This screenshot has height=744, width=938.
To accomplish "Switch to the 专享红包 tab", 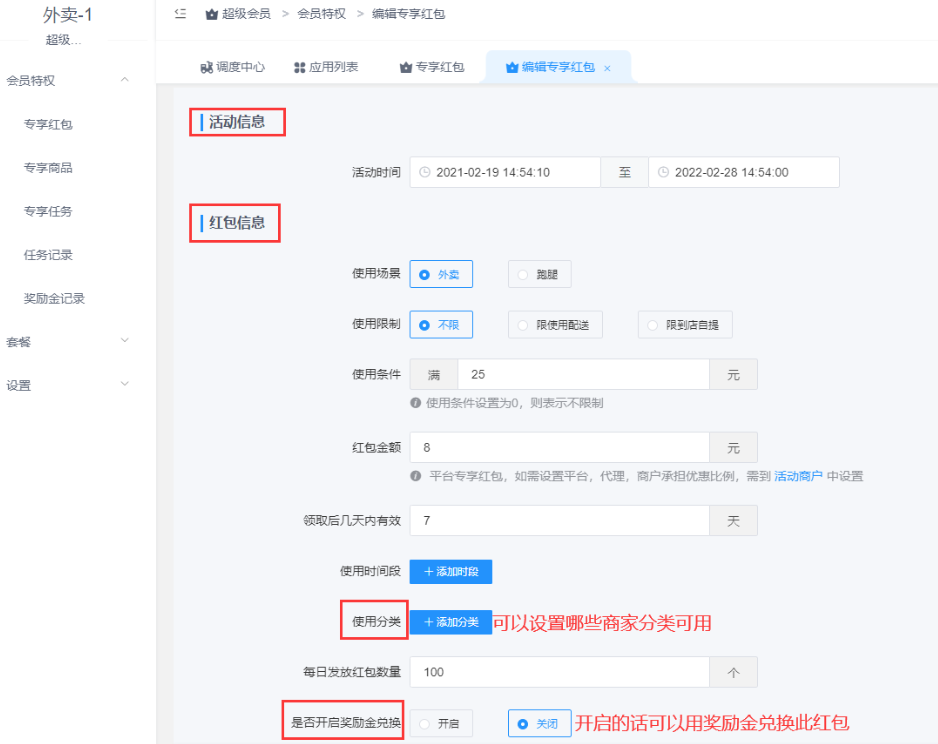I will [x=432, y=67].
